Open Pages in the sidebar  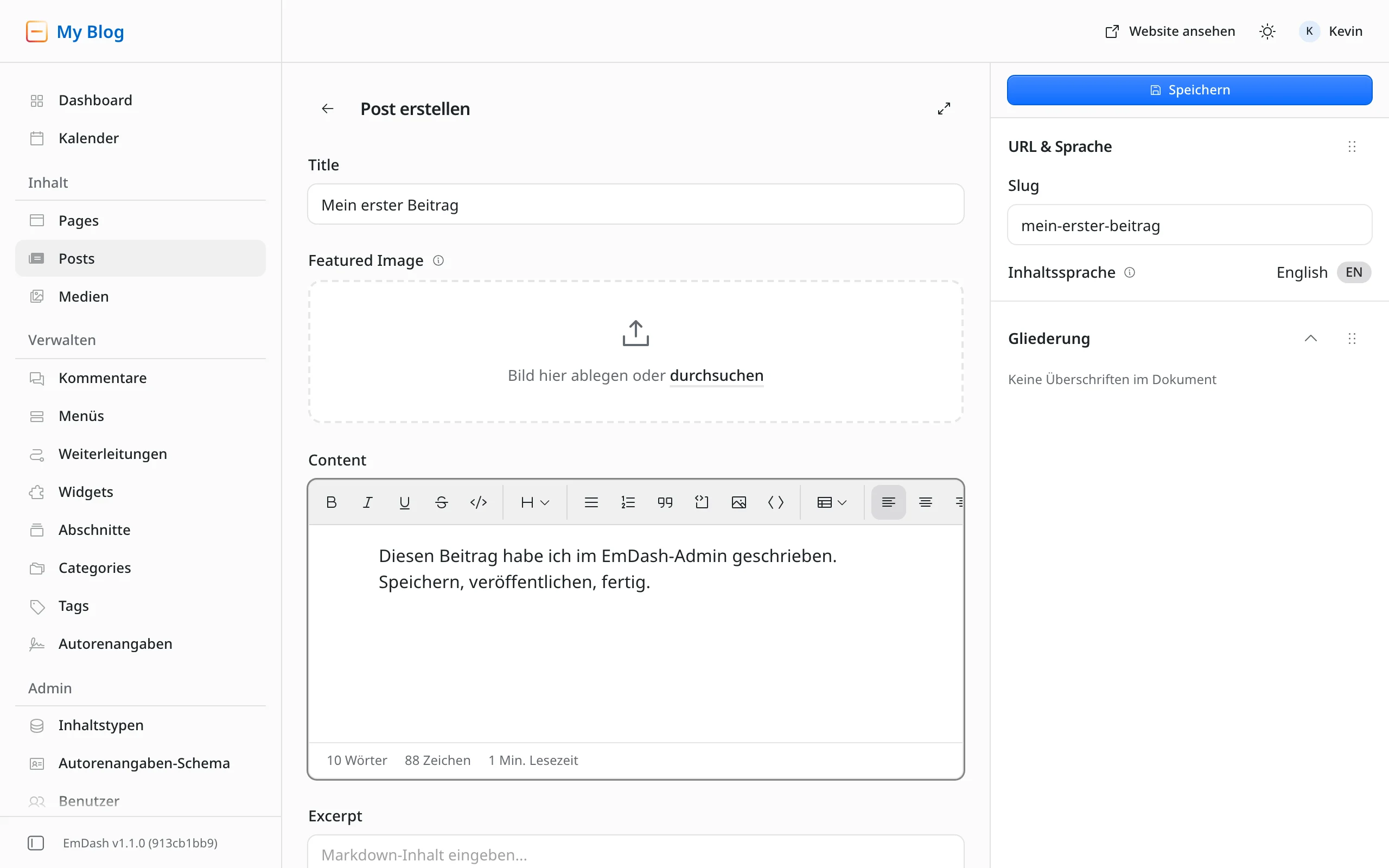point(141,220)
